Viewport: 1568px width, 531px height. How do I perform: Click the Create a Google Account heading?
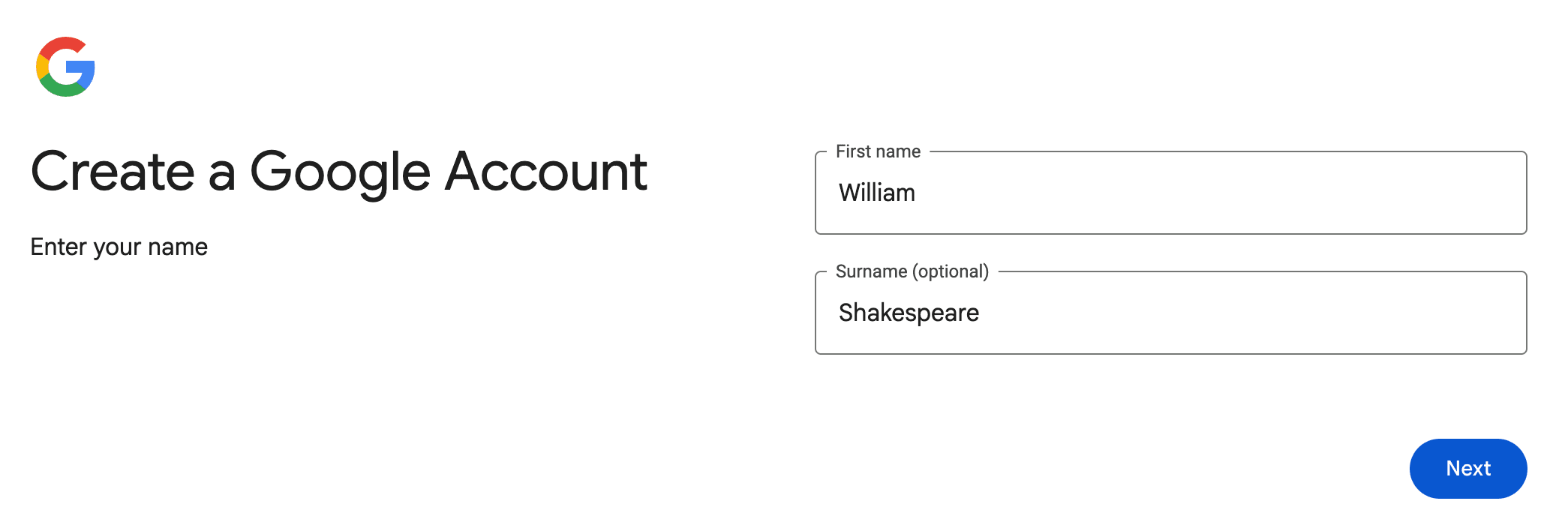(x=339, y=172)
